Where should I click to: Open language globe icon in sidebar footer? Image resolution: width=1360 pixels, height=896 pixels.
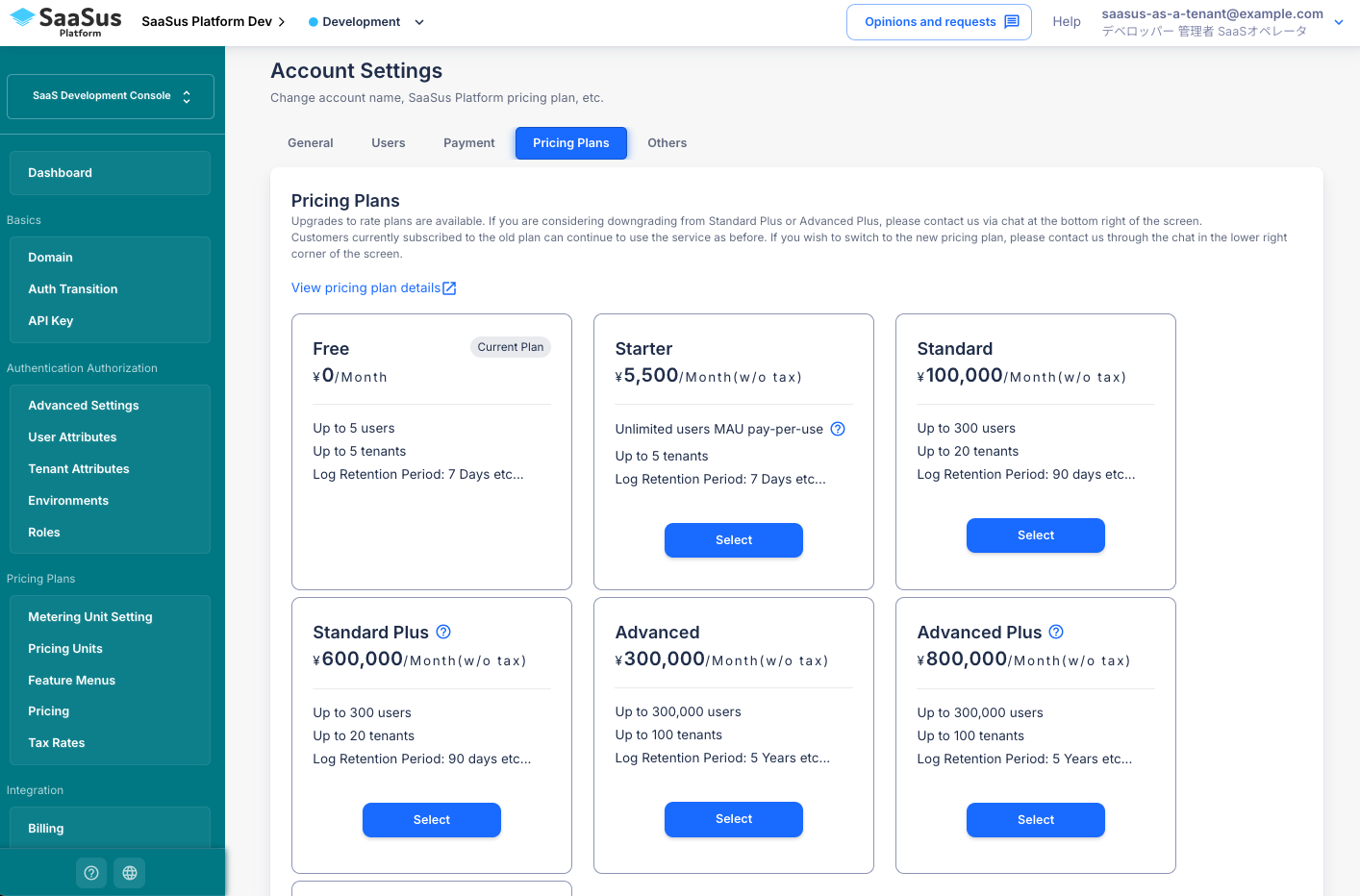[130, 873]
